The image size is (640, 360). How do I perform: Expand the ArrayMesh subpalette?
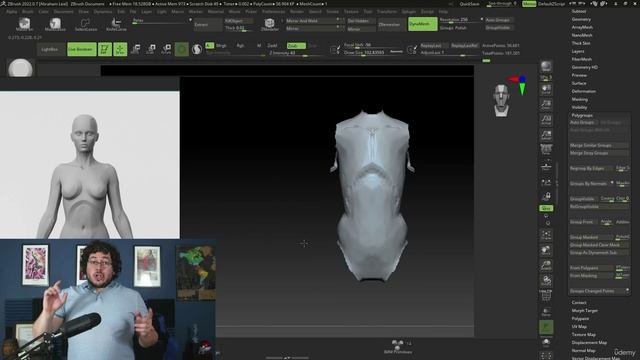[x=582, y=27]
